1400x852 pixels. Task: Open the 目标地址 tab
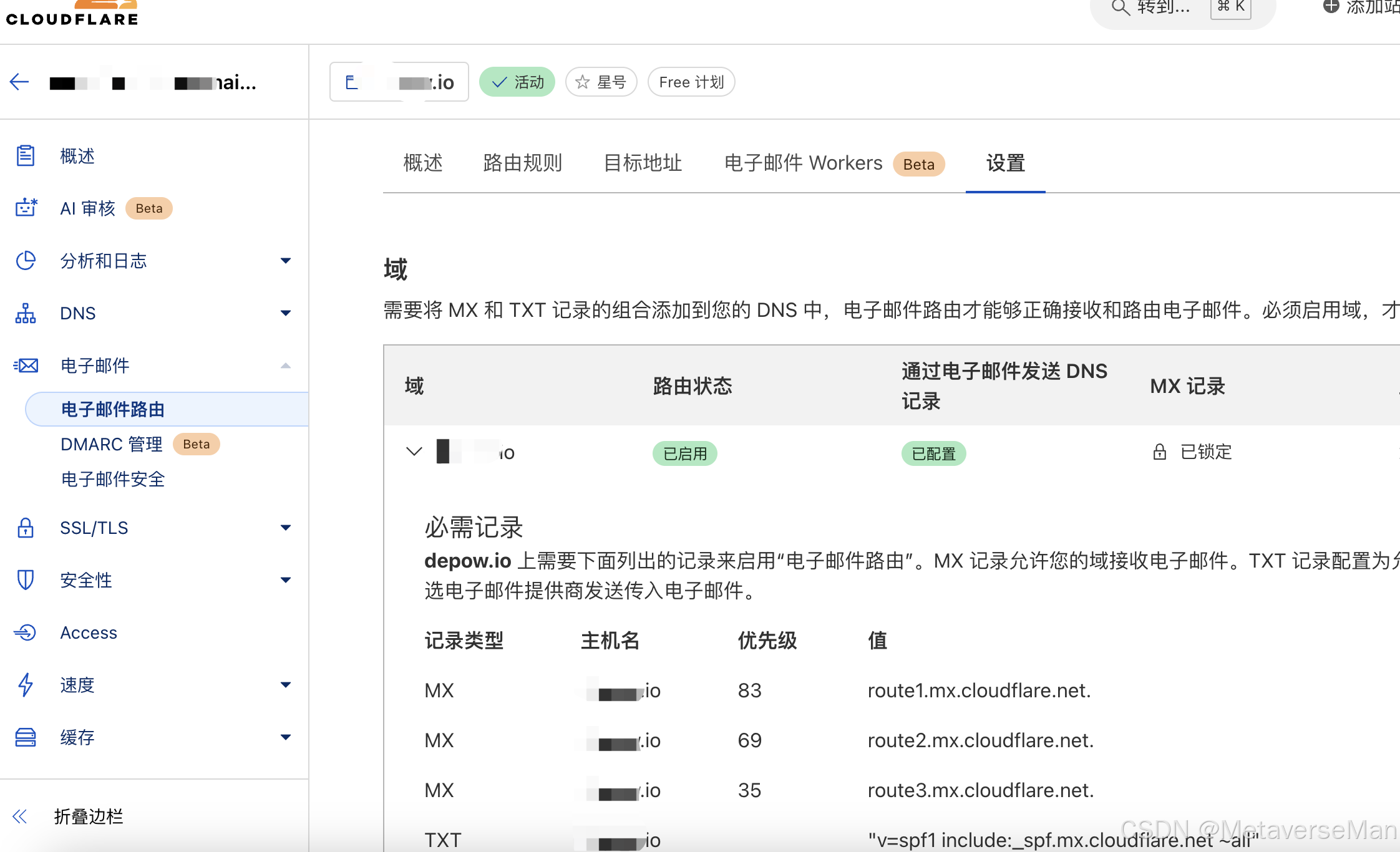[x=643, y=163]
